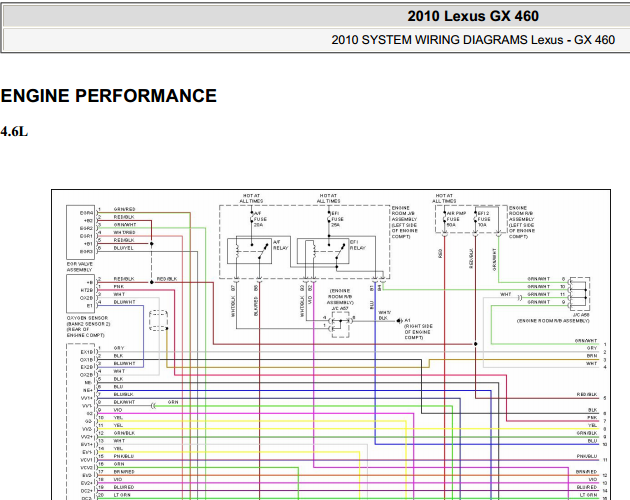Click 'LT GRN' wire label on pin 20
630x500 pixels.
tap(122, 495)
